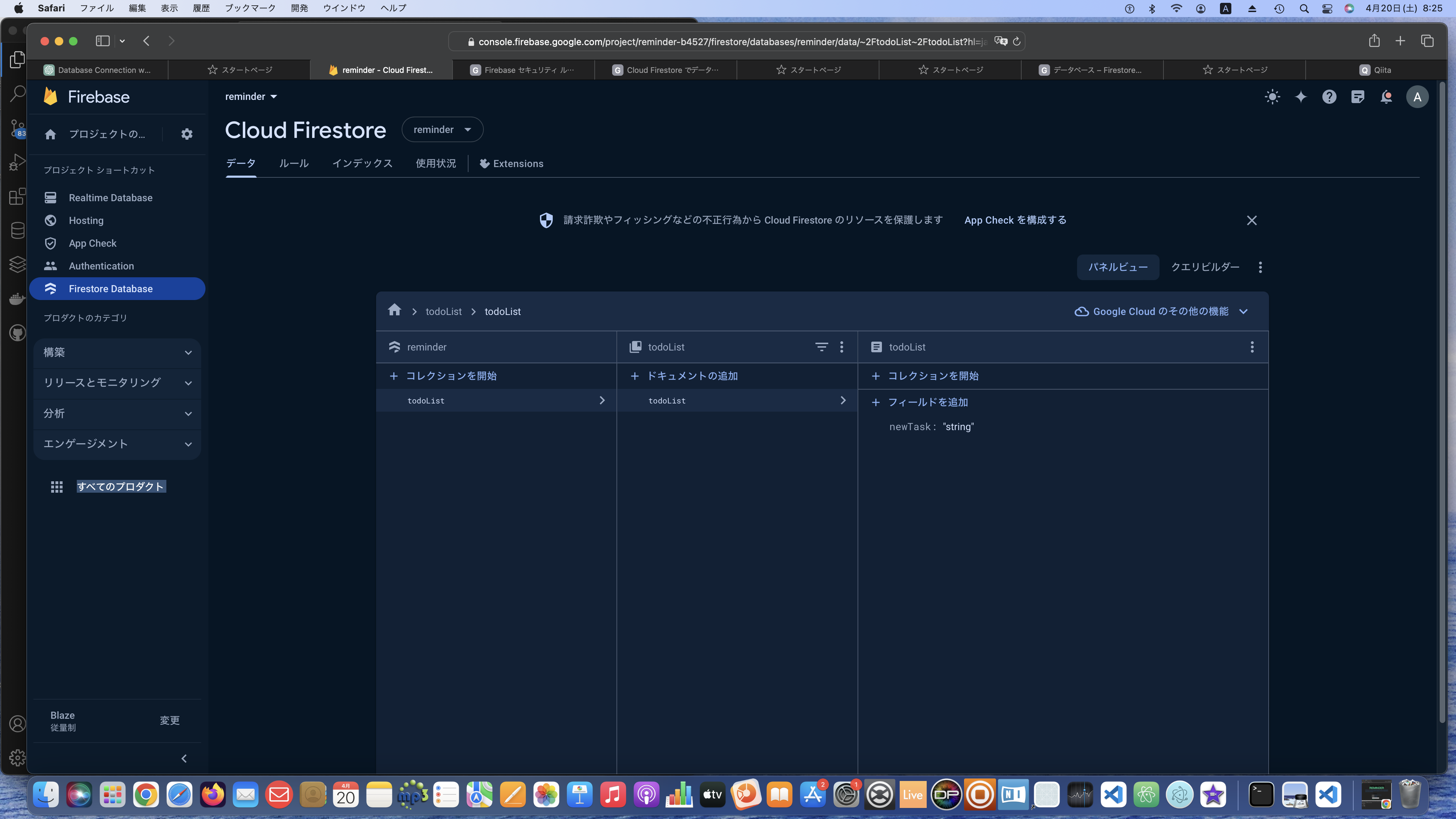
Task: Open the release notes icon in header
Action: tap(1358, 97)
